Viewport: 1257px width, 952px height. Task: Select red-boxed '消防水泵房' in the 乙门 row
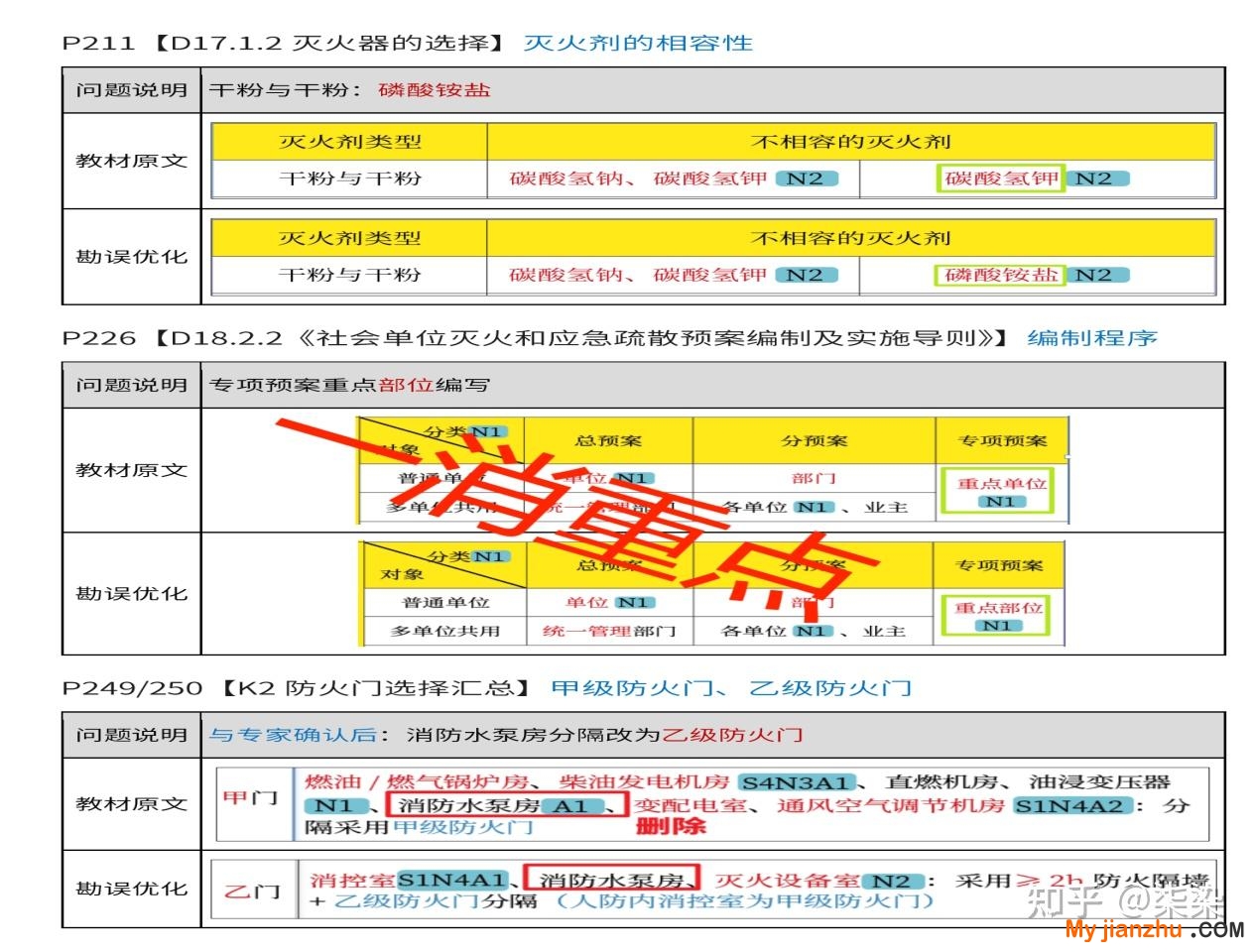click(x=612, y=879)
